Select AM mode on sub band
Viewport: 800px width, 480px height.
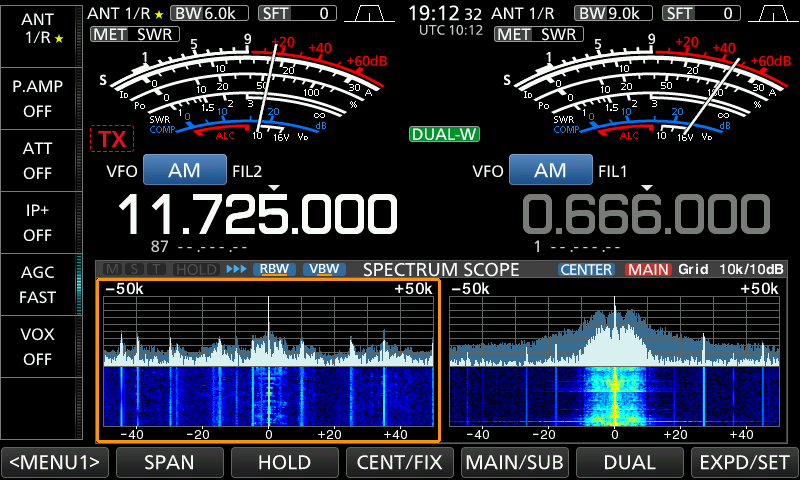click(551, 170)
